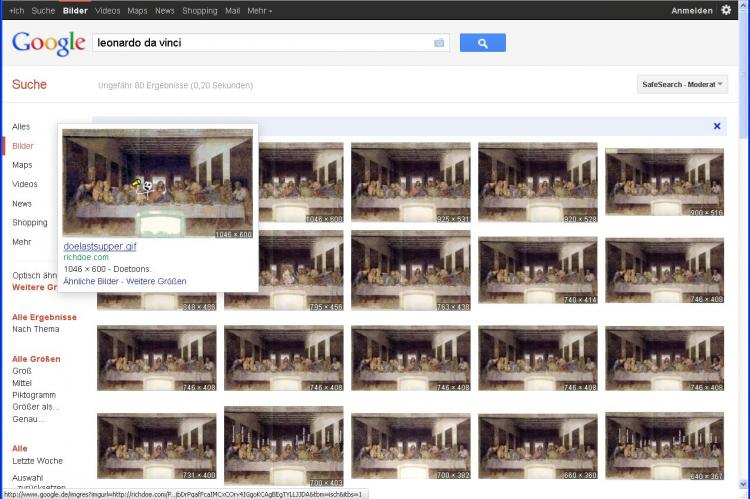Click the Anmelden sign-in link
This screenshot has height=499, width=750.
[693, 10]
